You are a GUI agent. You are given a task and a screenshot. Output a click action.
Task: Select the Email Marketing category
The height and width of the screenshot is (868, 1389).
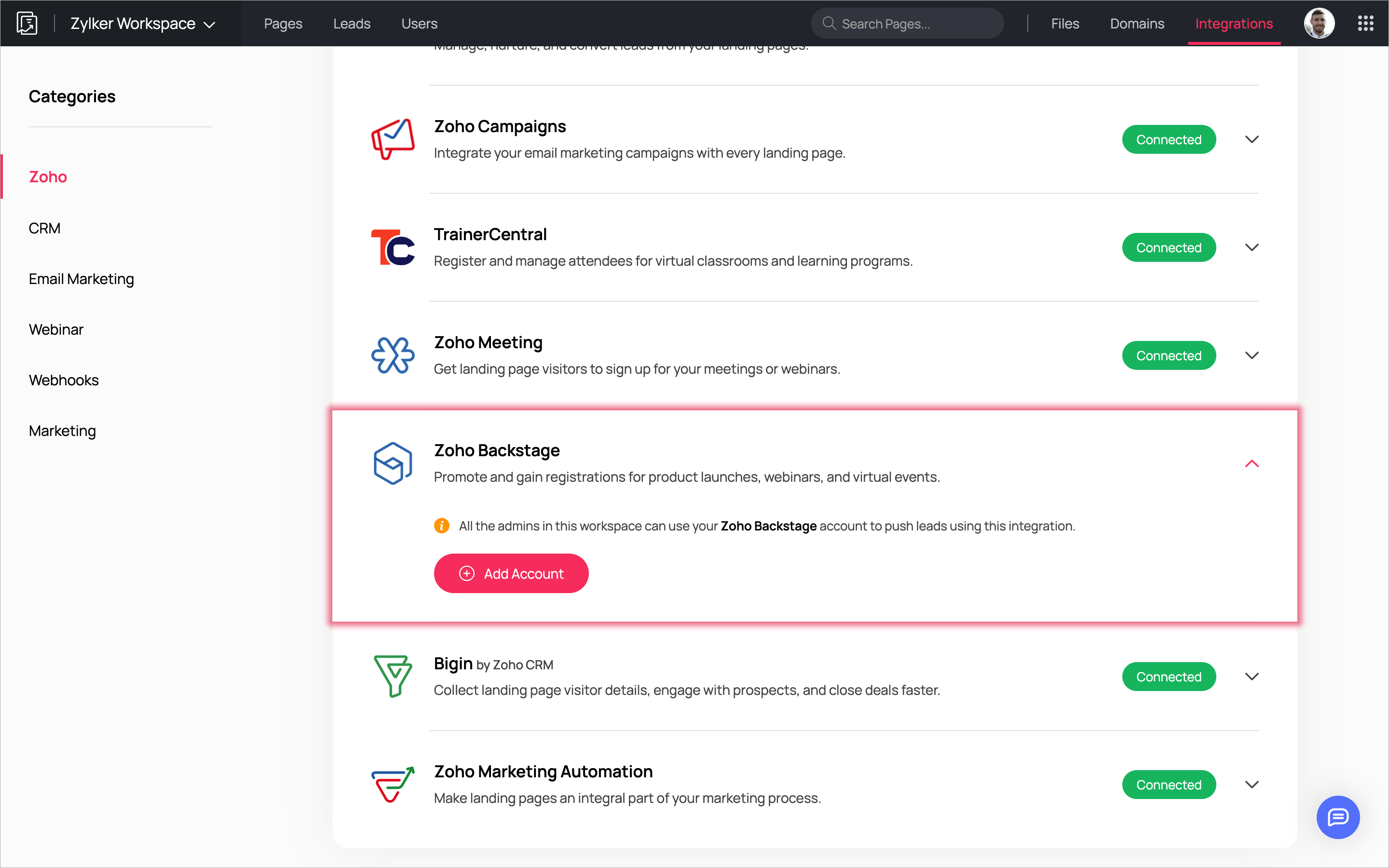(x=81, y=279)
